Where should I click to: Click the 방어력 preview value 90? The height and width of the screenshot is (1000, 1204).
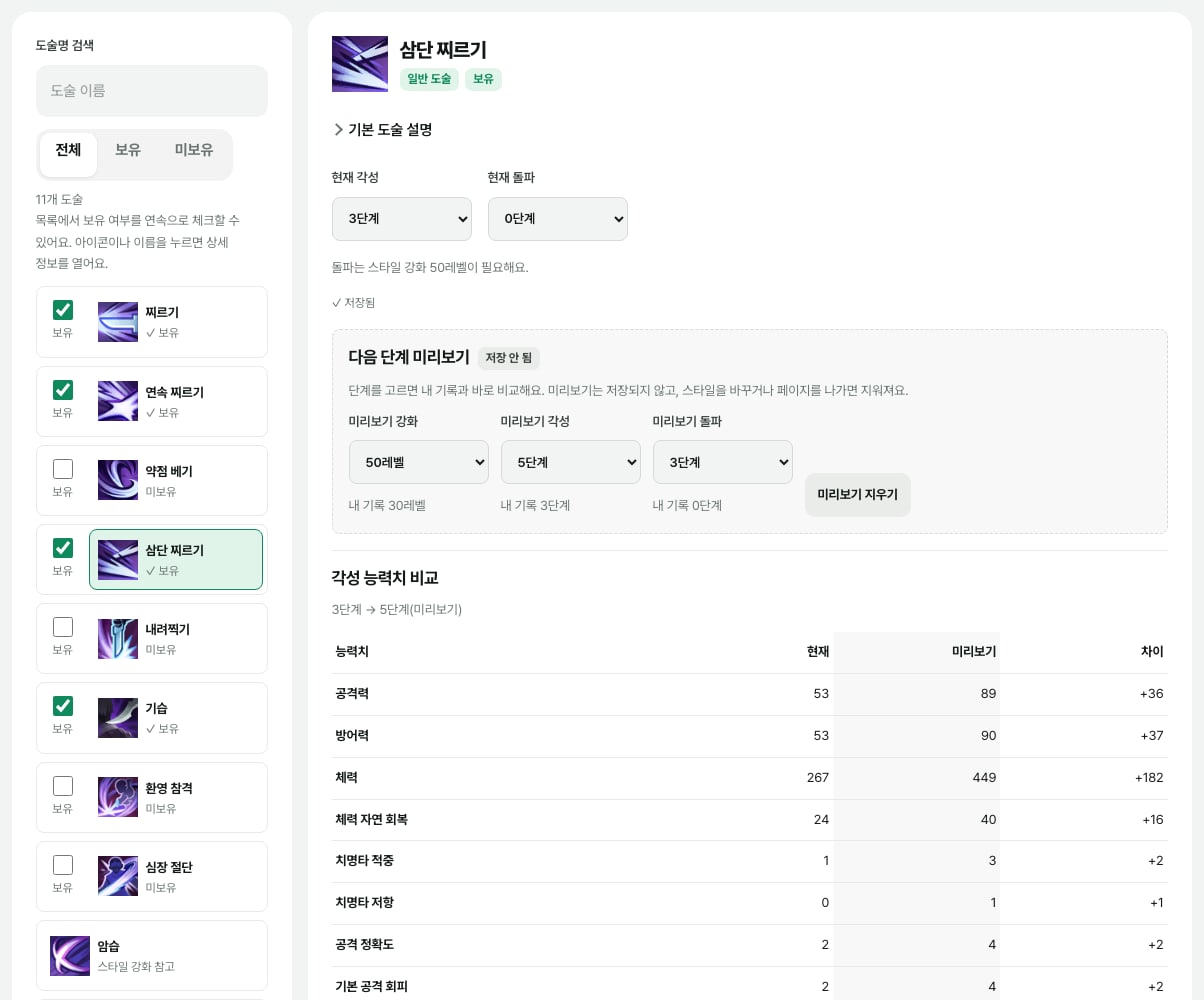pos(988,736)
